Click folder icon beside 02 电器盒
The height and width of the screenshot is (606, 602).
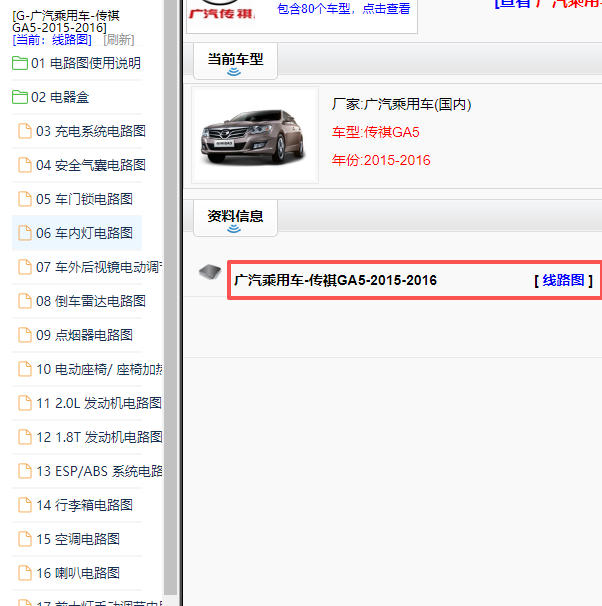(x=20, y=97)
